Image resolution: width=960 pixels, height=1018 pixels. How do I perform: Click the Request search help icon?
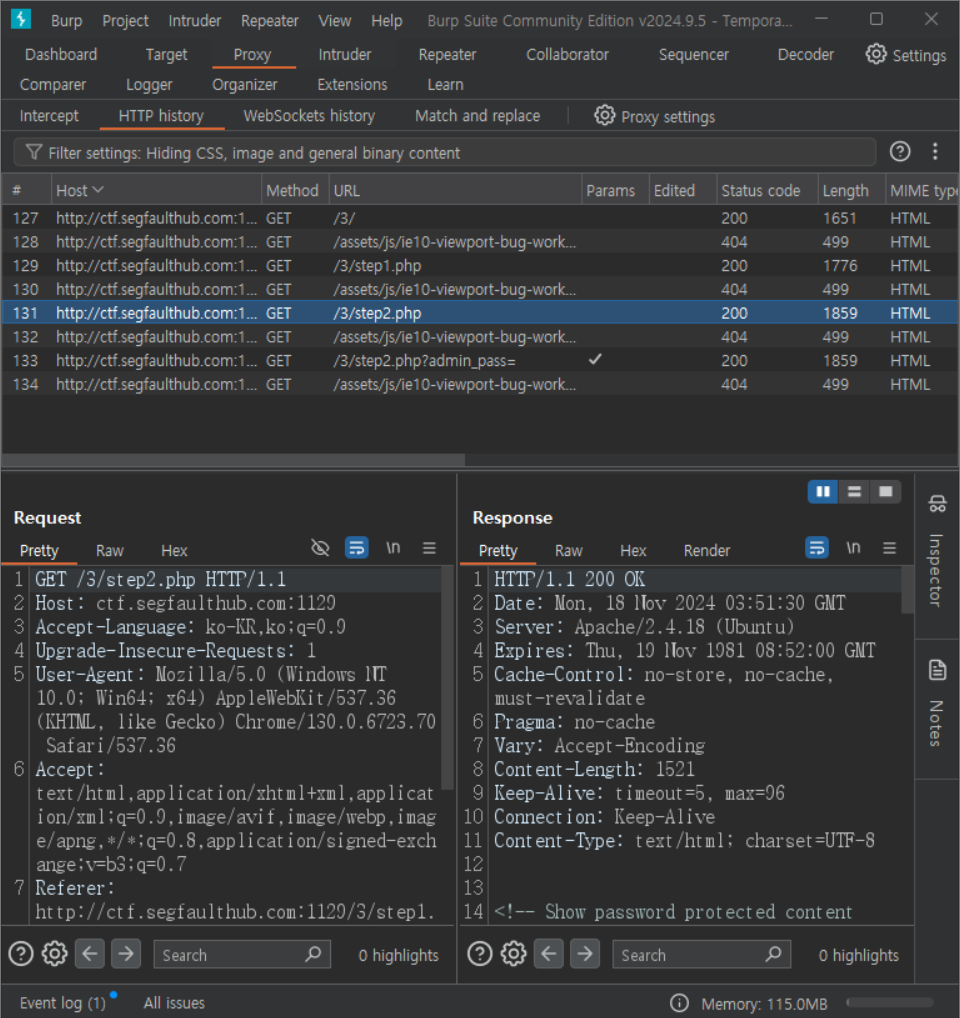coord(21,954)
